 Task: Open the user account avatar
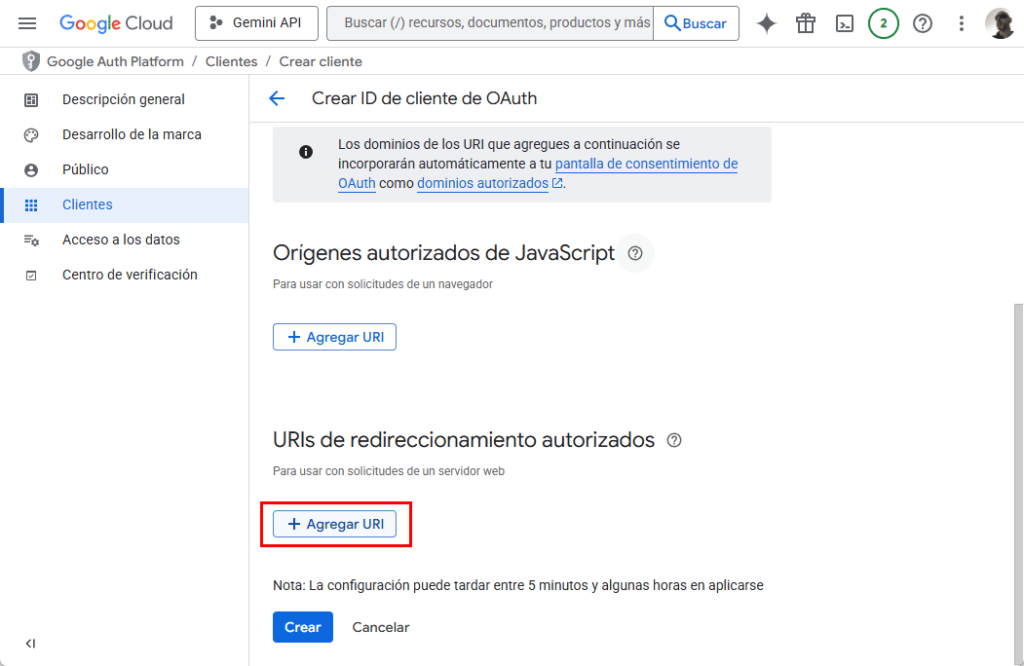coord(999,23)
